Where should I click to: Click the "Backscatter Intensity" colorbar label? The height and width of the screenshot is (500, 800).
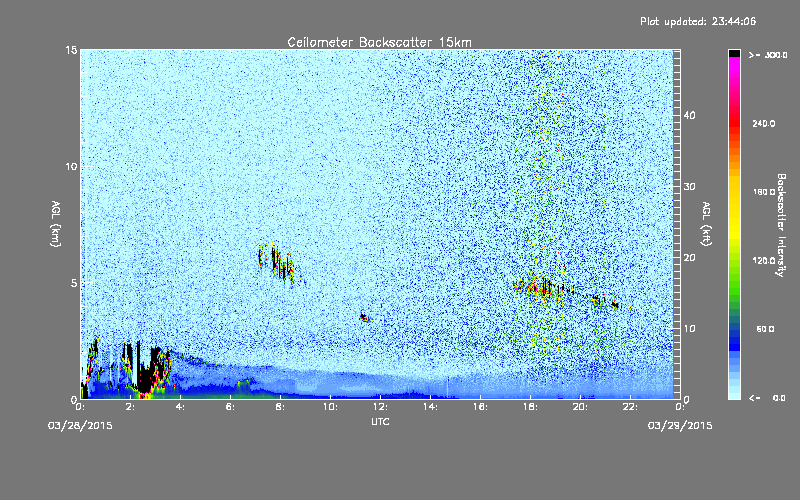(781, 225)
